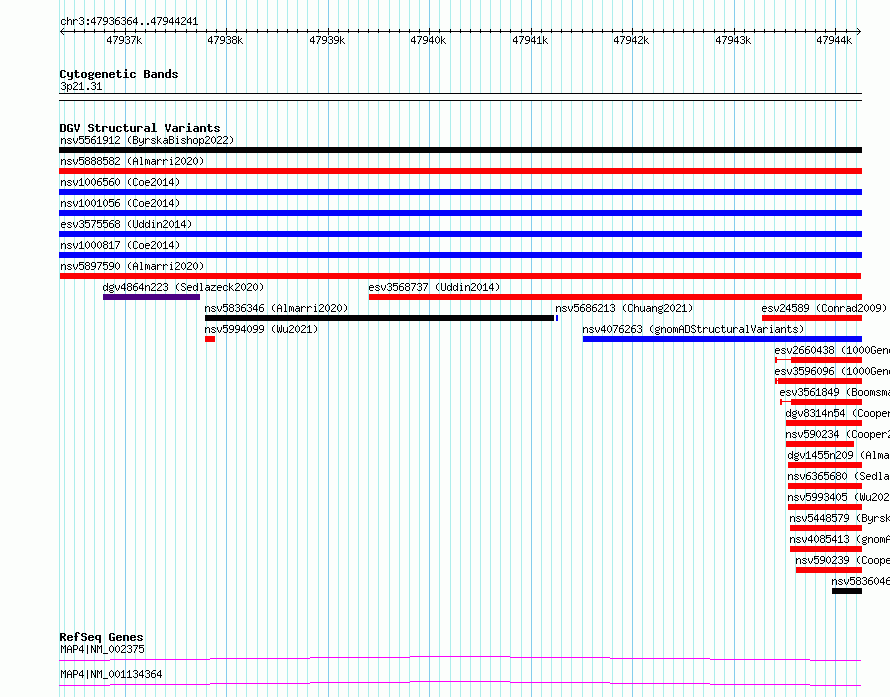Click the red nsv4085413 variant bar
The height and width of the screenshot is (697, 890).
point(826,549)
